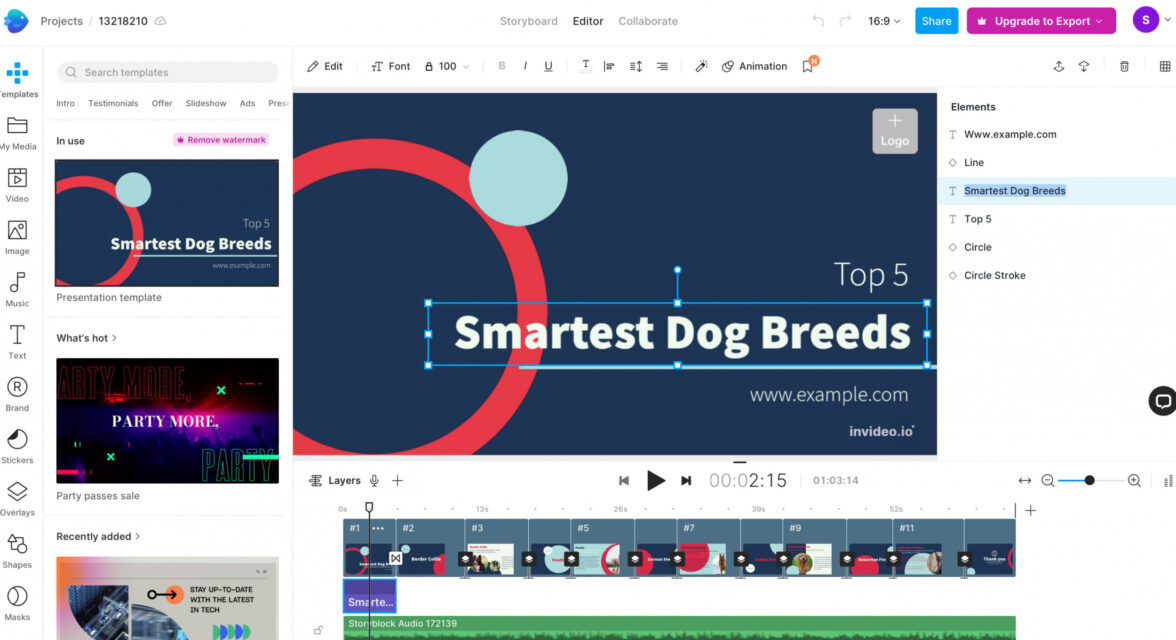Open the Music panel
Image resolution: width=1176 pixels, height=640 pixels.
click(x=17, y=290)
